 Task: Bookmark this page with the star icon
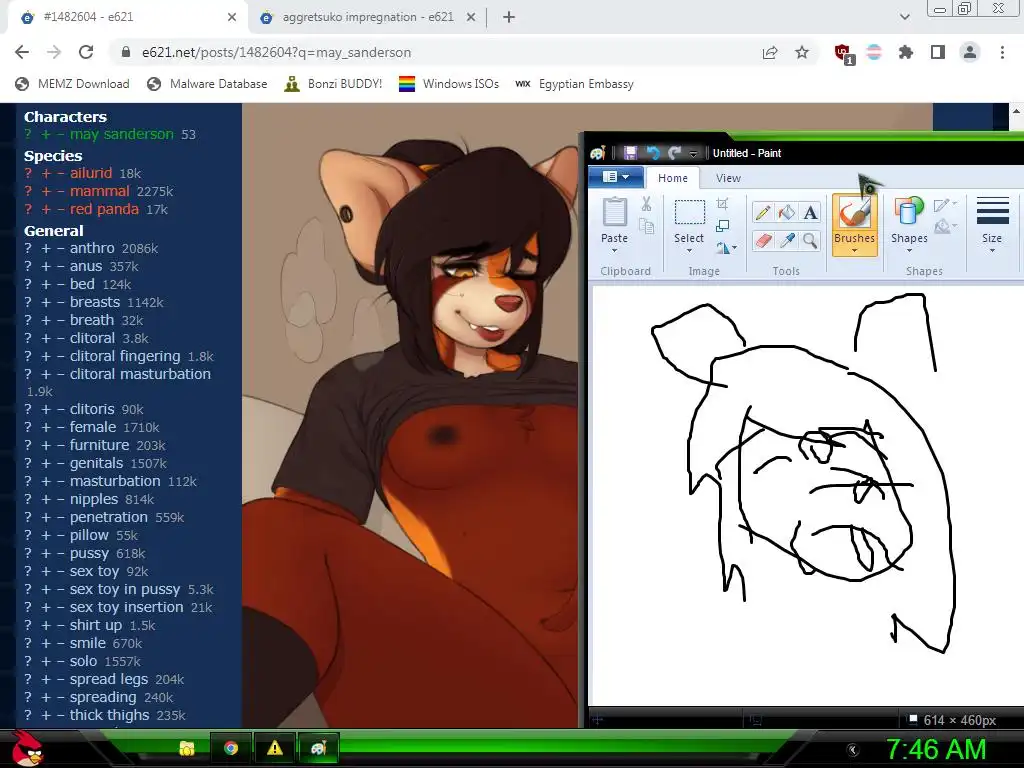tap(802, 52)
